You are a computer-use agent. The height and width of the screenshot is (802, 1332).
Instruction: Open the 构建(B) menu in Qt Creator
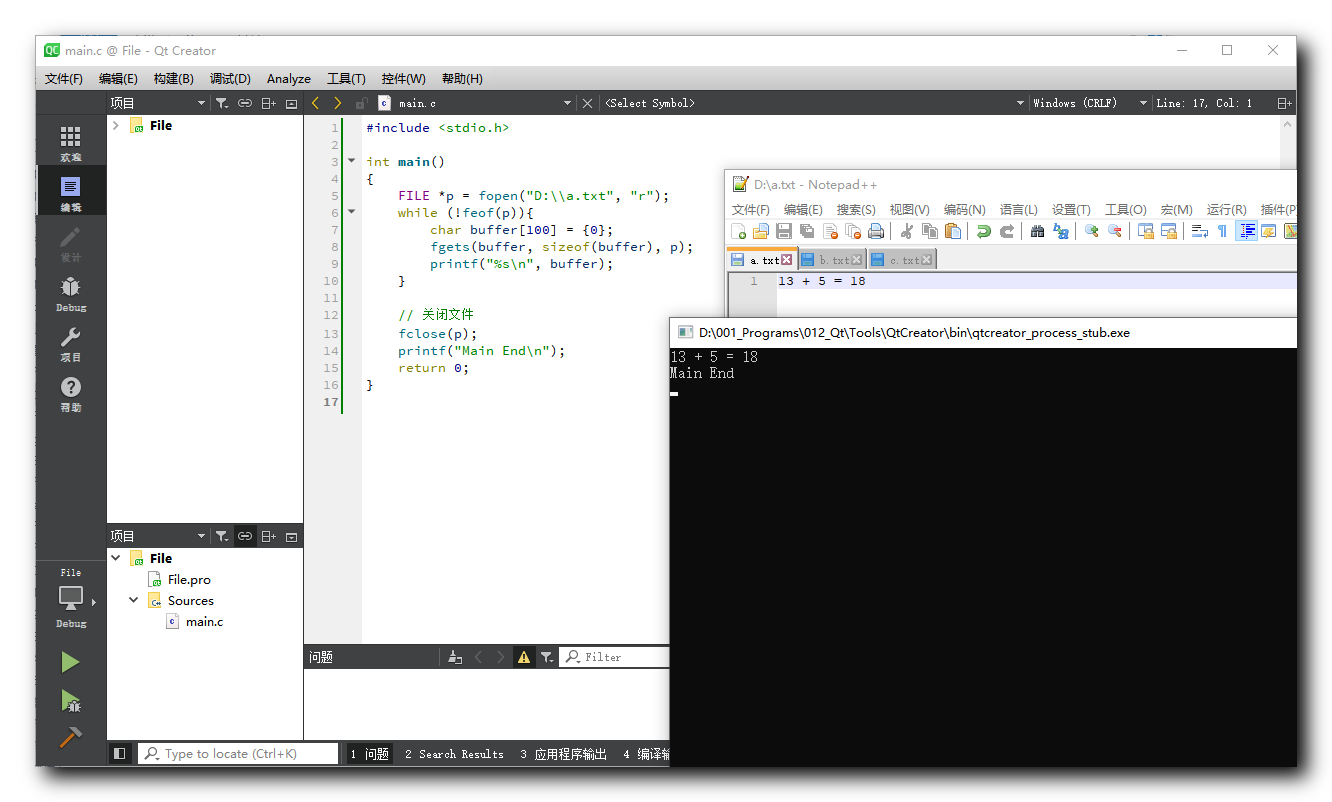(173, 79)
